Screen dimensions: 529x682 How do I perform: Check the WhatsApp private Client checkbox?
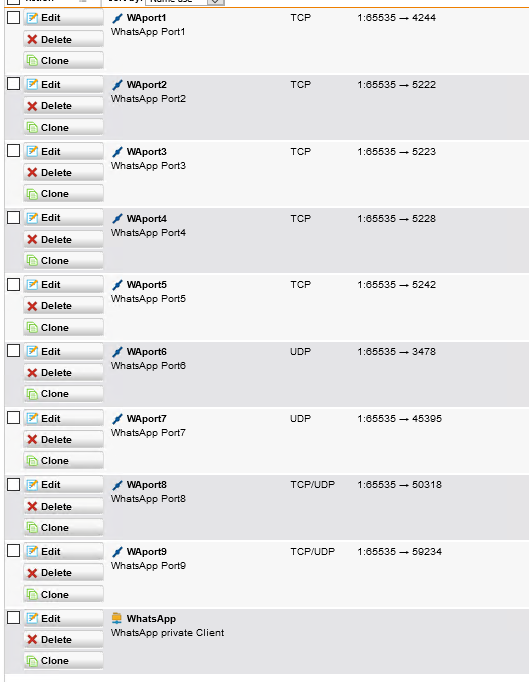(x=13, y=618)
